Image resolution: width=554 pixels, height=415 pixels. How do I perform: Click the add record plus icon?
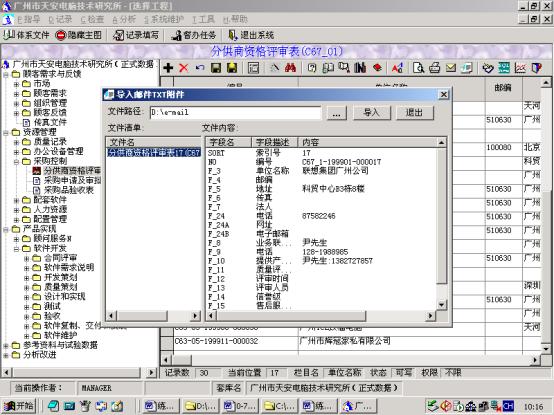[x=168, y=68]
